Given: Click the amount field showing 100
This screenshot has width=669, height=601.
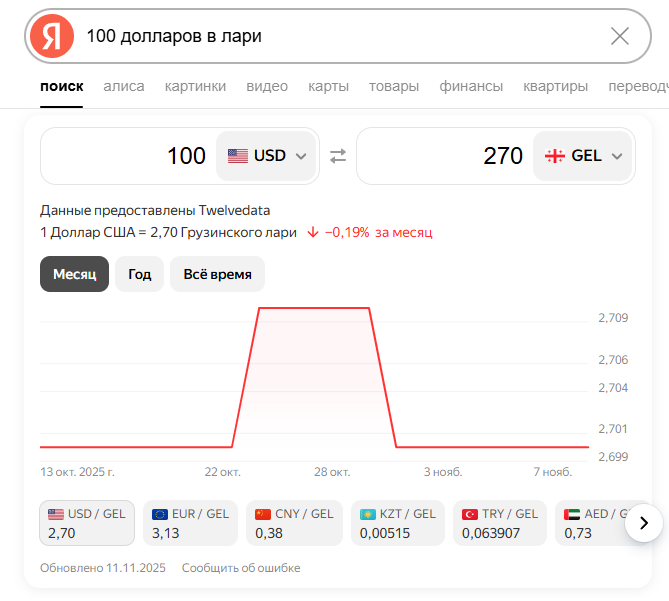Looking at the screenshot, I should (x=130, y=156).
